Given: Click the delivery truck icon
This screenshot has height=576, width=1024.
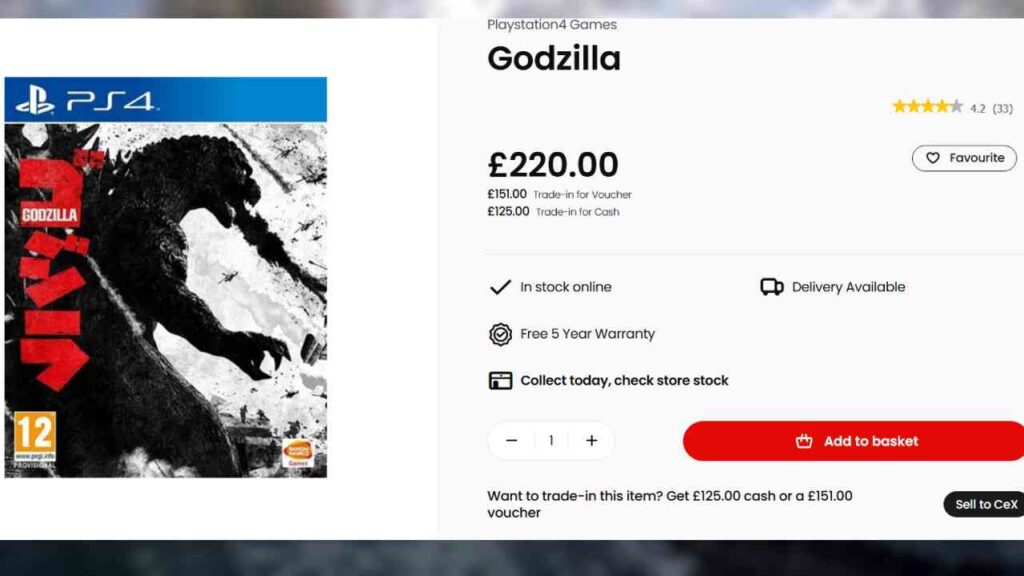Looking at the screenshot, I should (771, 287).
